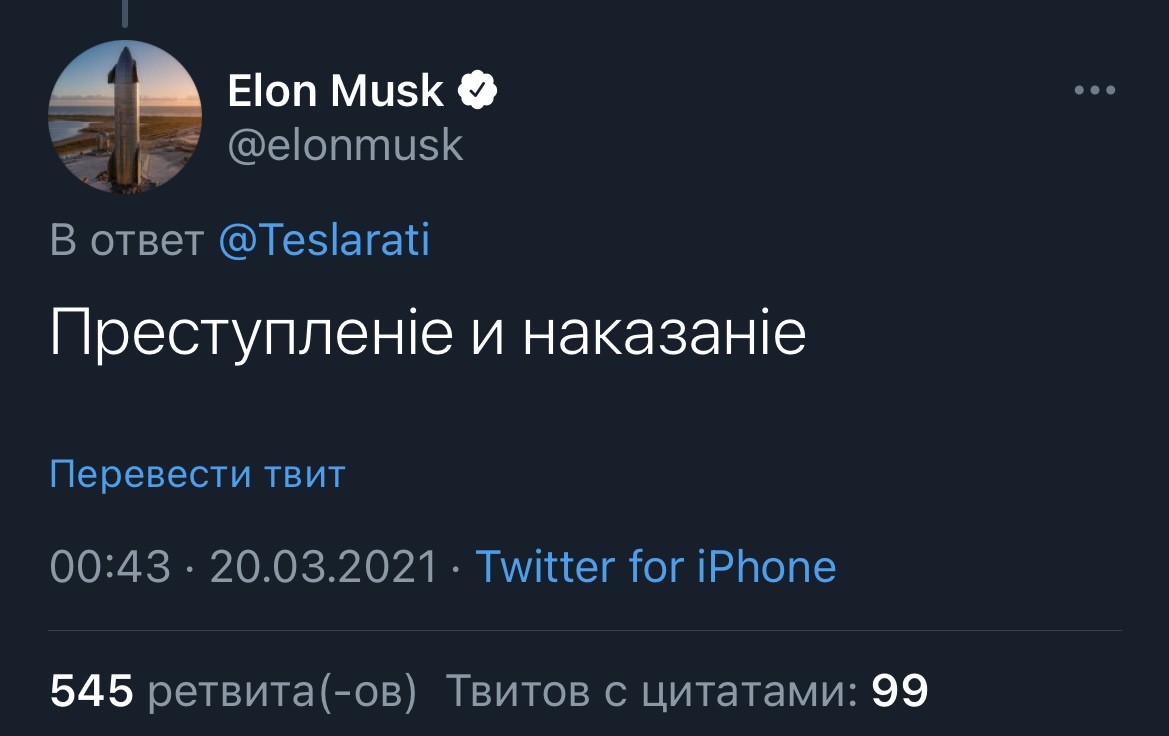Open Elon Musk's Starship profile picture
This screenshot has height=736, width=1169.
click(125, 117)
